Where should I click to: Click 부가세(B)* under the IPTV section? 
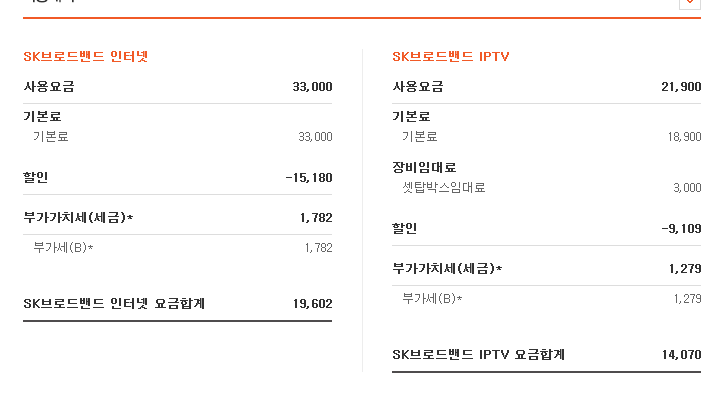432,298
